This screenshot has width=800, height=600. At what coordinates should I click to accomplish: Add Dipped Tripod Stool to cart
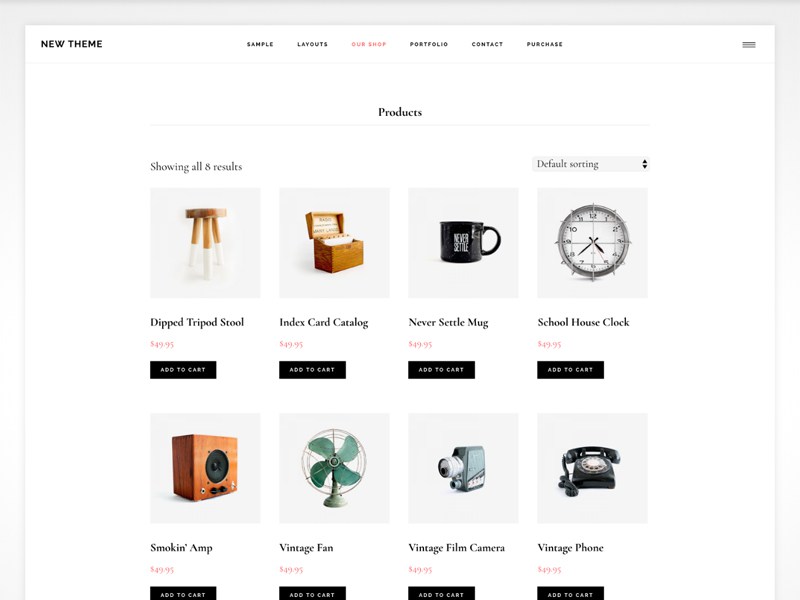tap(183, 370)
